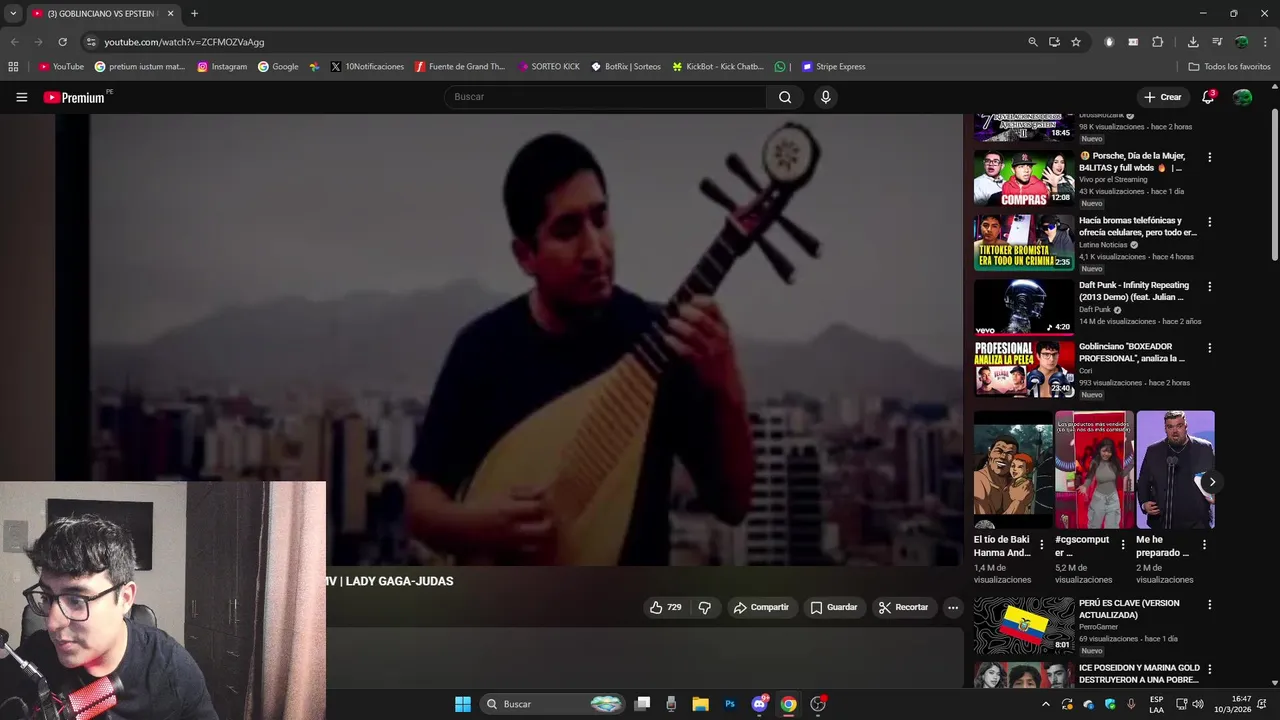Like the video with 729 likes

pos(666,607)
